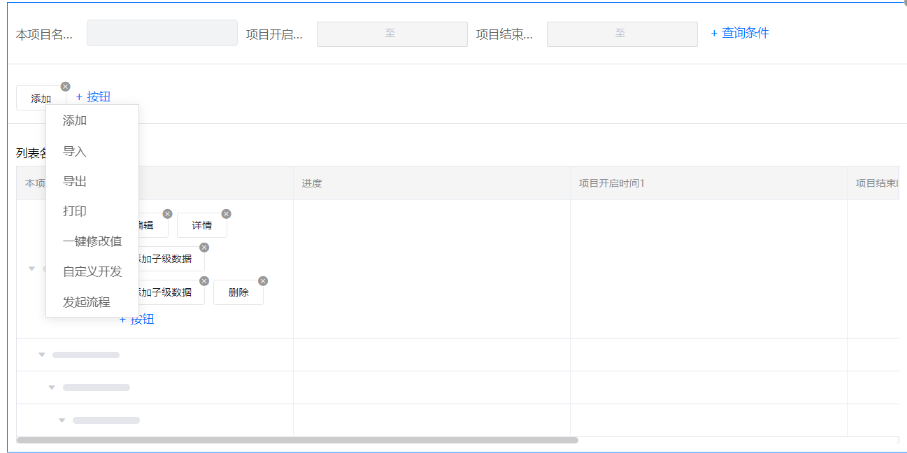Click the 详情 row button
The width and height of the screenshot is (907, 453).
(x=202, y=226)
